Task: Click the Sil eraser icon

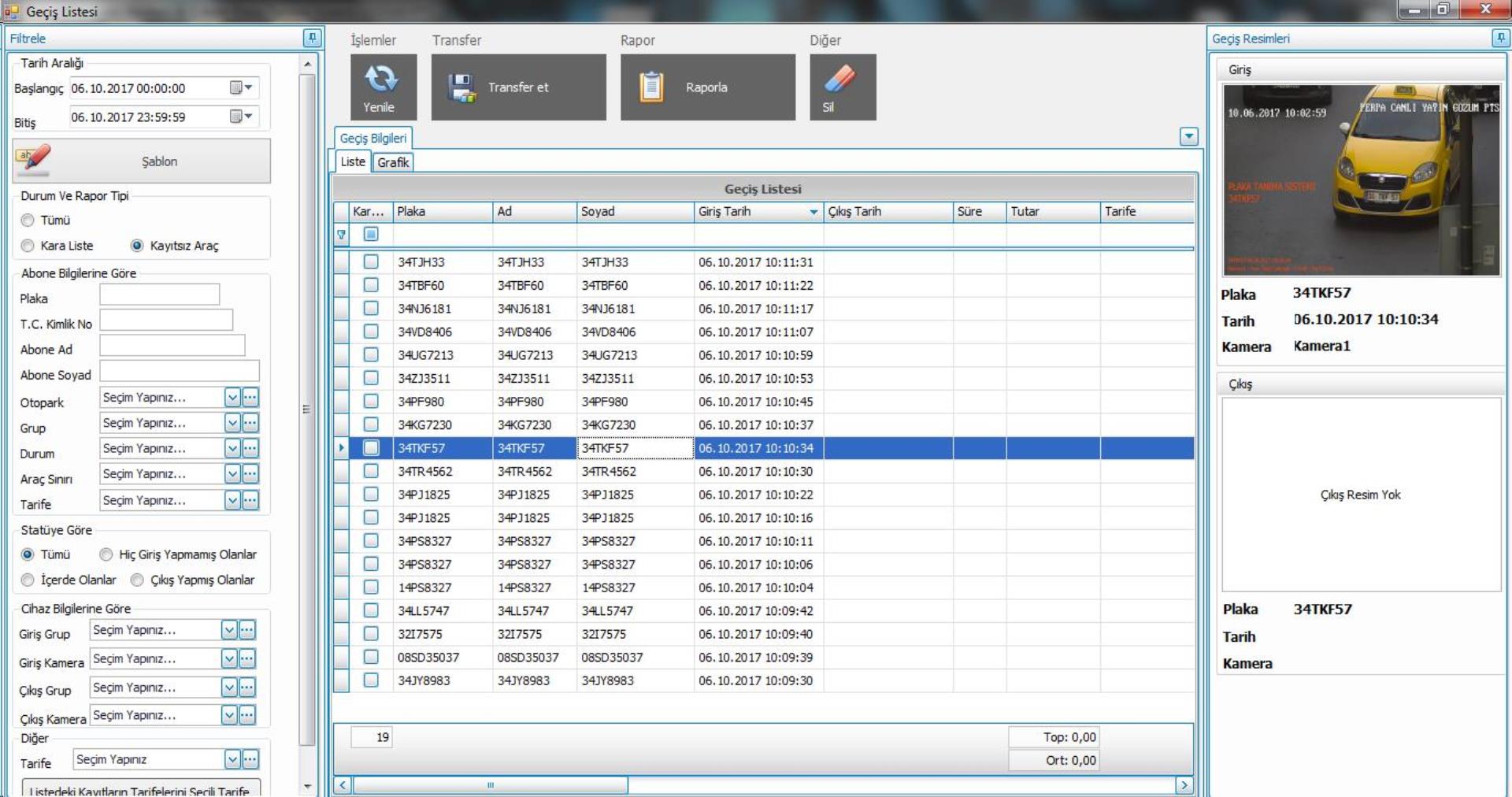Action: pyautogui.click(x=839, y=79)
